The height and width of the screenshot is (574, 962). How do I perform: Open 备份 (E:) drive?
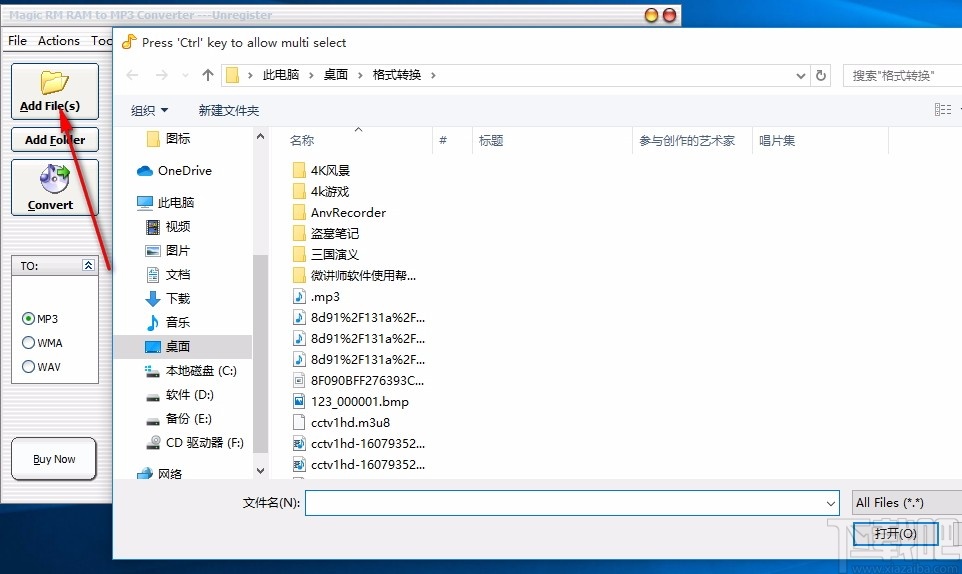pos(179,419)
